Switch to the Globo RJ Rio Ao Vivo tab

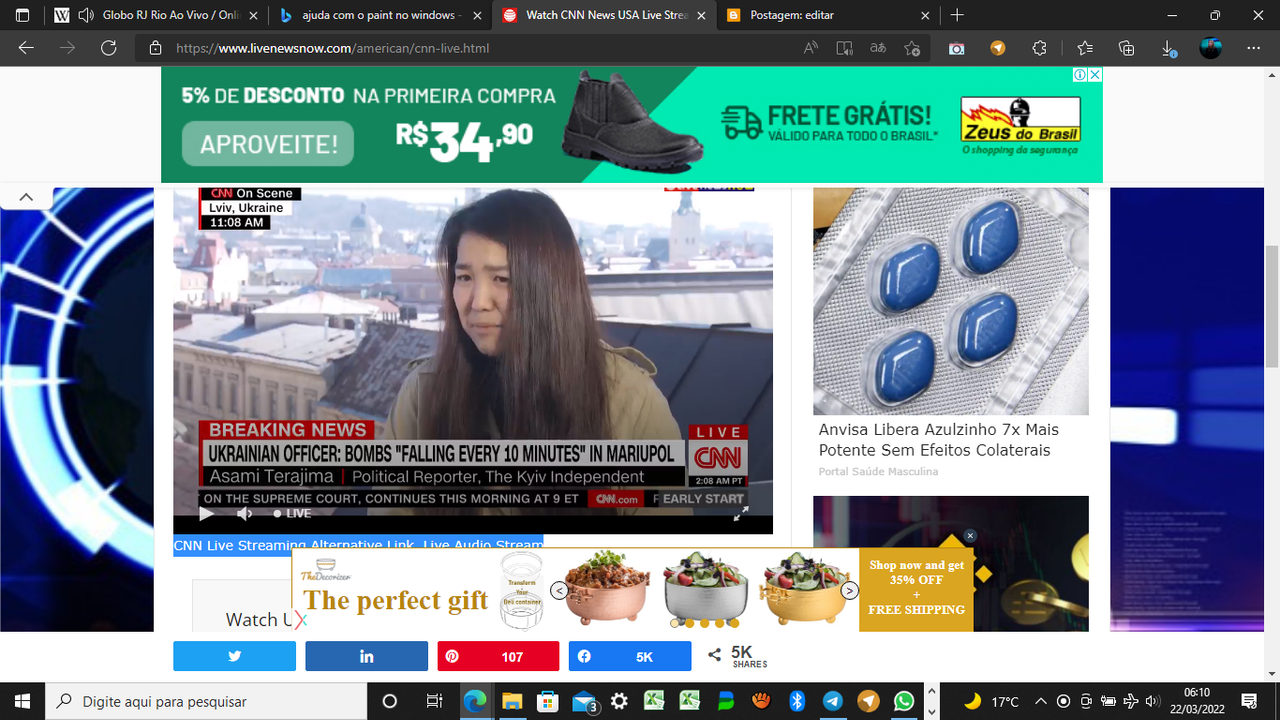tap(157, 15)
